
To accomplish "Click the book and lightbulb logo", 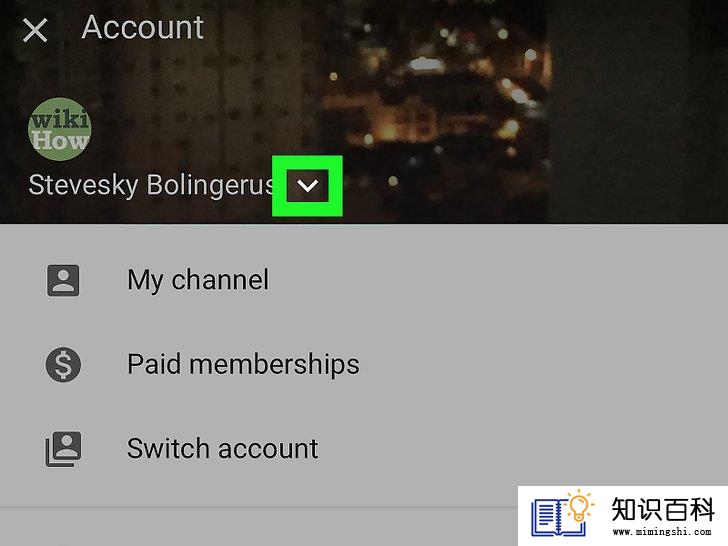I will click(563, 514).
